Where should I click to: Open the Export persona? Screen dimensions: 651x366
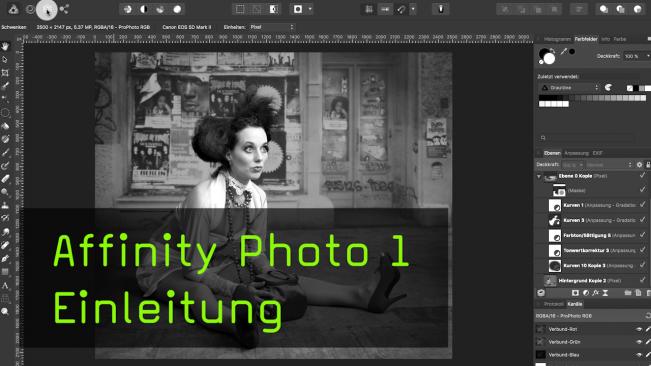(x=64, y=9)
